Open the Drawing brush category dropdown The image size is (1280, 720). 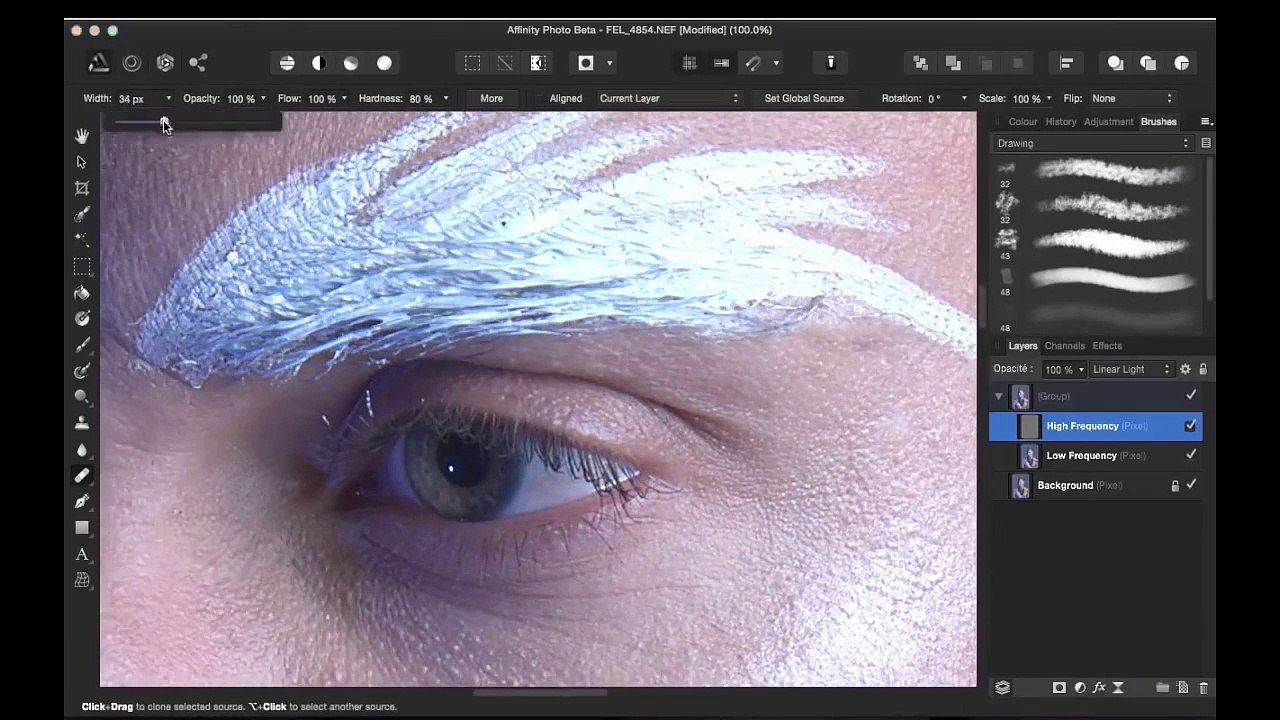[x=1093, y=143]
